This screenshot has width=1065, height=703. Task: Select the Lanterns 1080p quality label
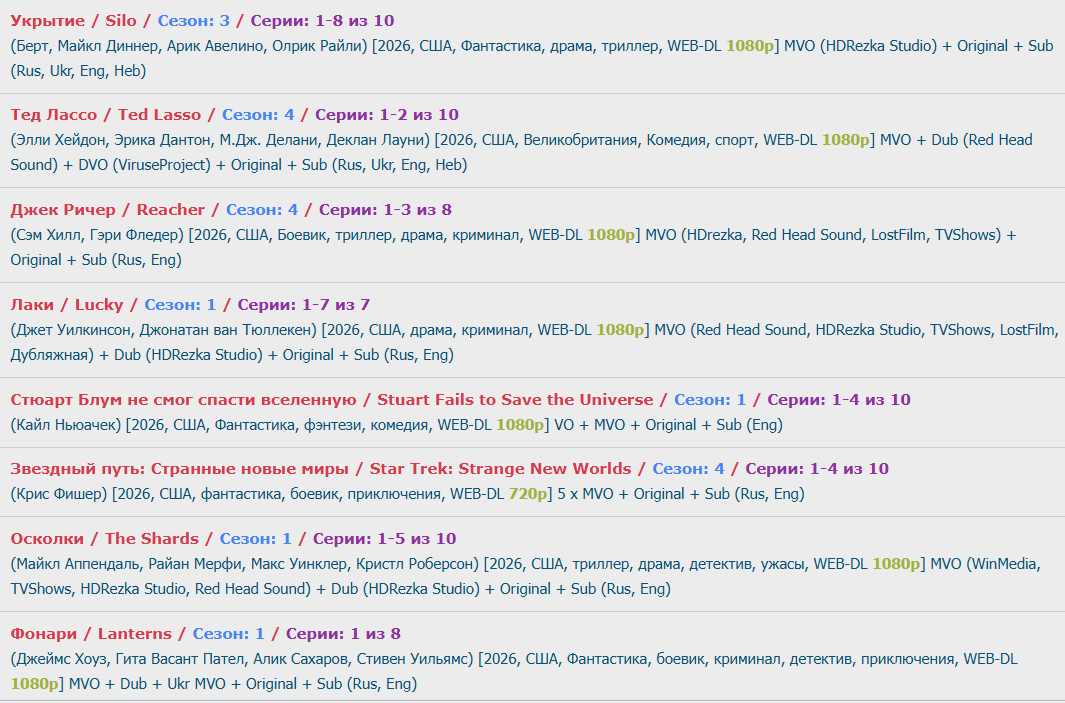point(35,684)
